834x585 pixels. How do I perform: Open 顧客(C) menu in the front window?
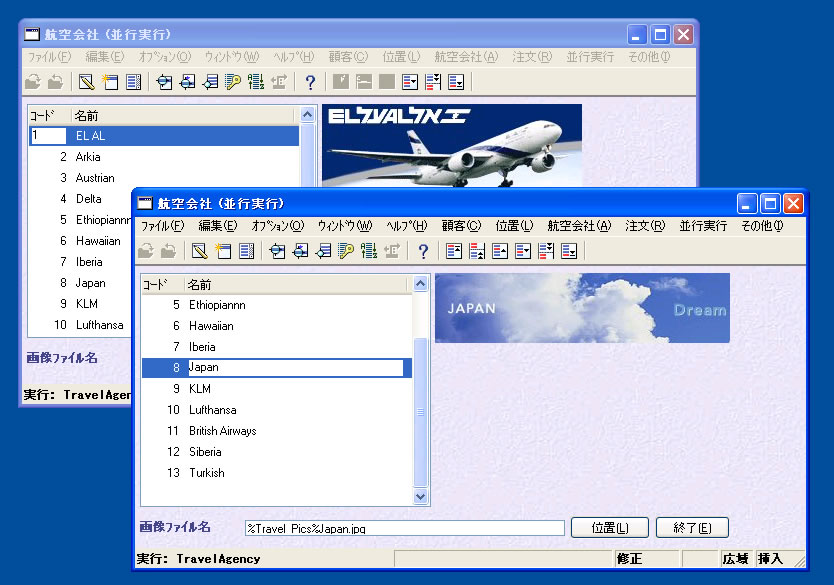pos(461,226)
